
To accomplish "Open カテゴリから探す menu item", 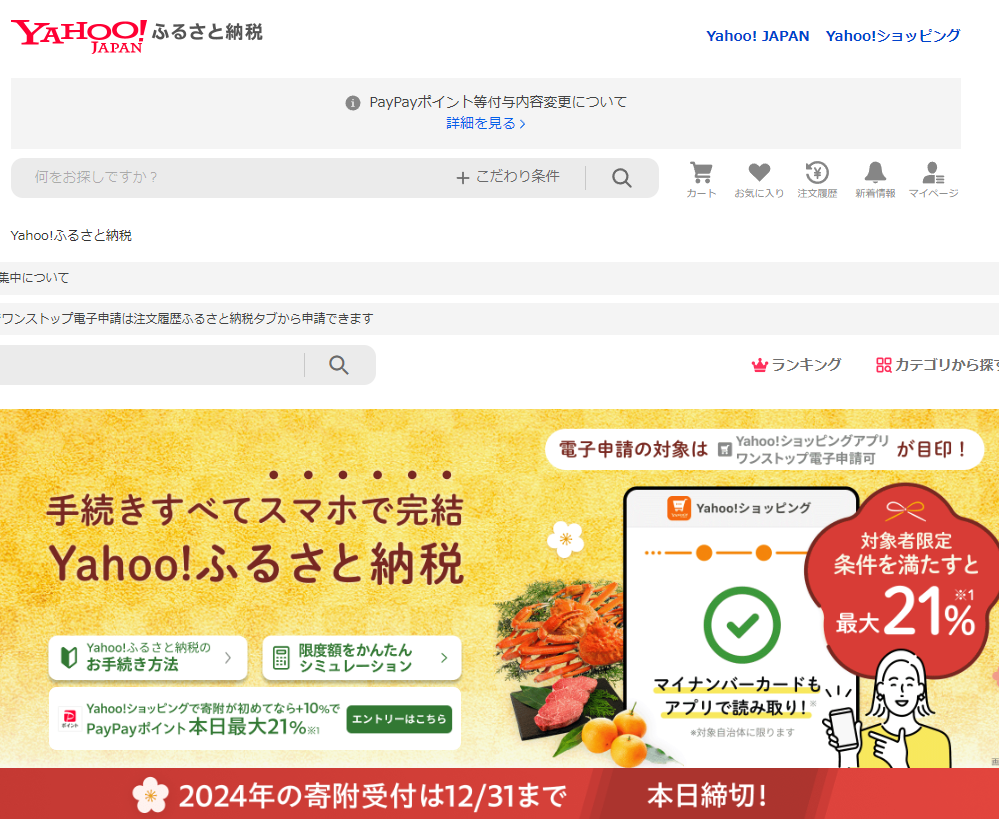I will click(x=937, y=365).
